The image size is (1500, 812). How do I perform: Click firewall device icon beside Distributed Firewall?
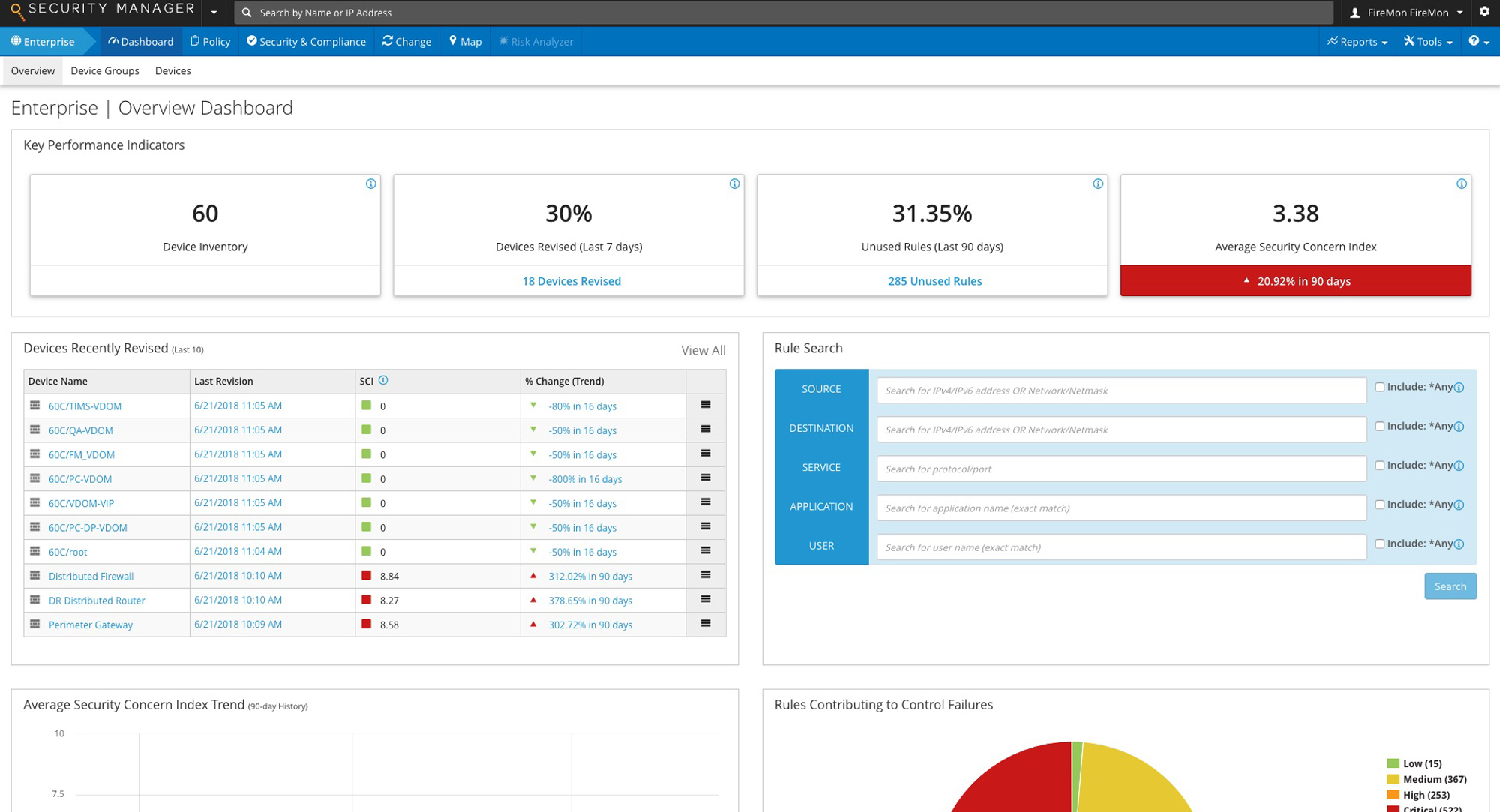(x=34, y=576)
